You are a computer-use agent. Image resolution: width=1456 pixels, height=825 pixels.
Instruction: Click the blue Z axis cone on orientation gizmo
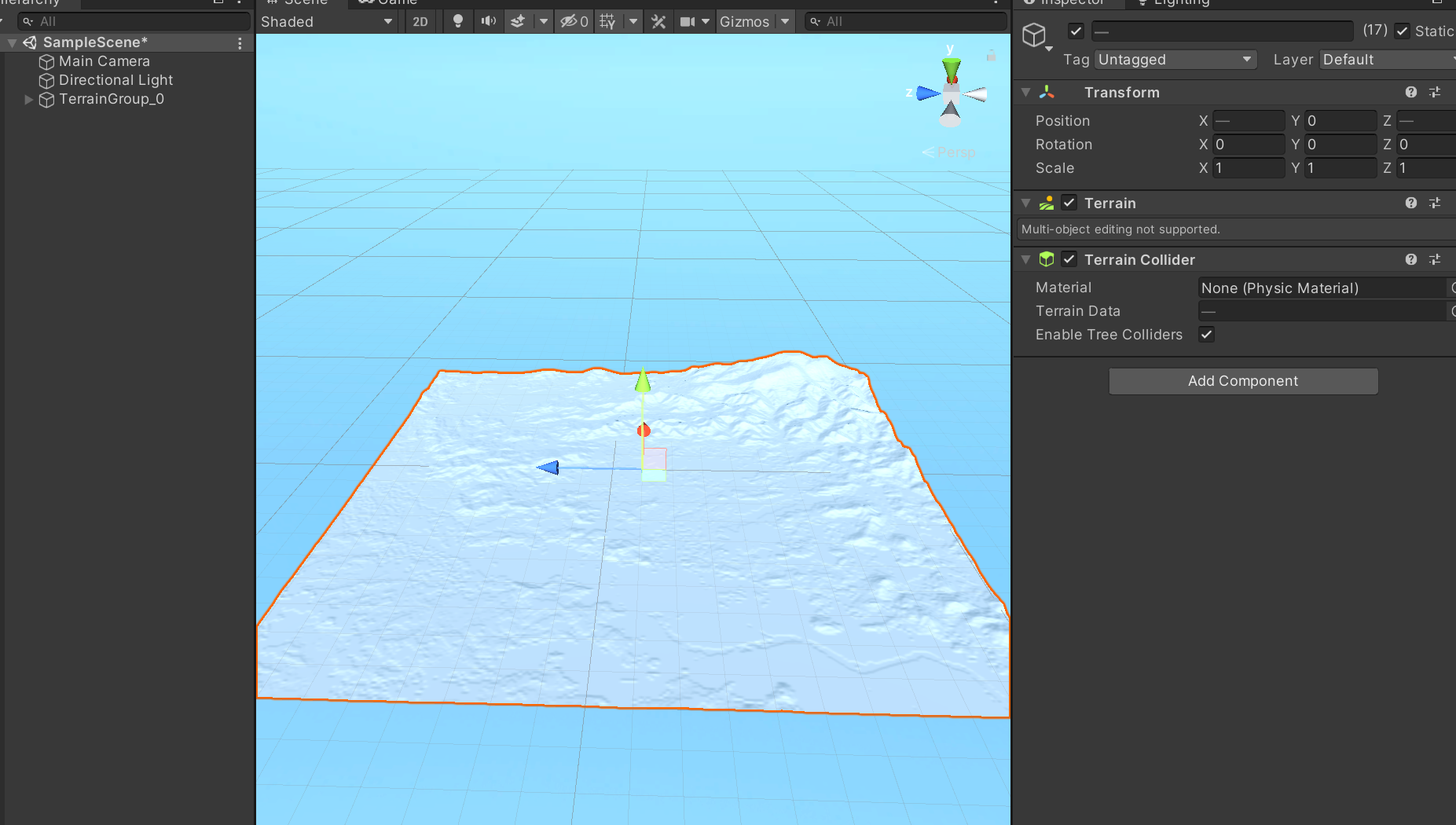(928, 93)
